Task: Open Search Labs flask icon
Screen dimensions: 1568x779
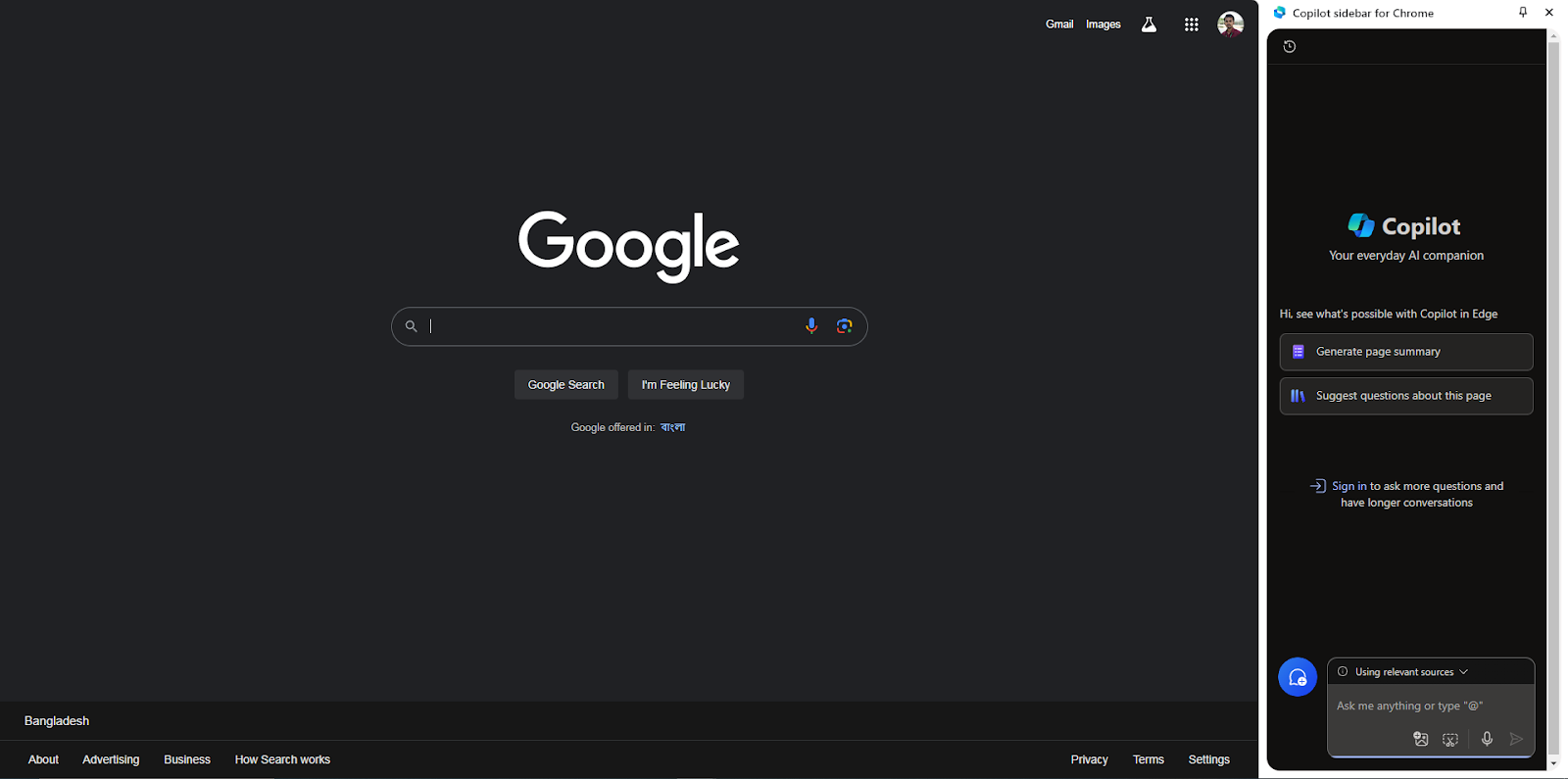Action: coord(1149,24)
